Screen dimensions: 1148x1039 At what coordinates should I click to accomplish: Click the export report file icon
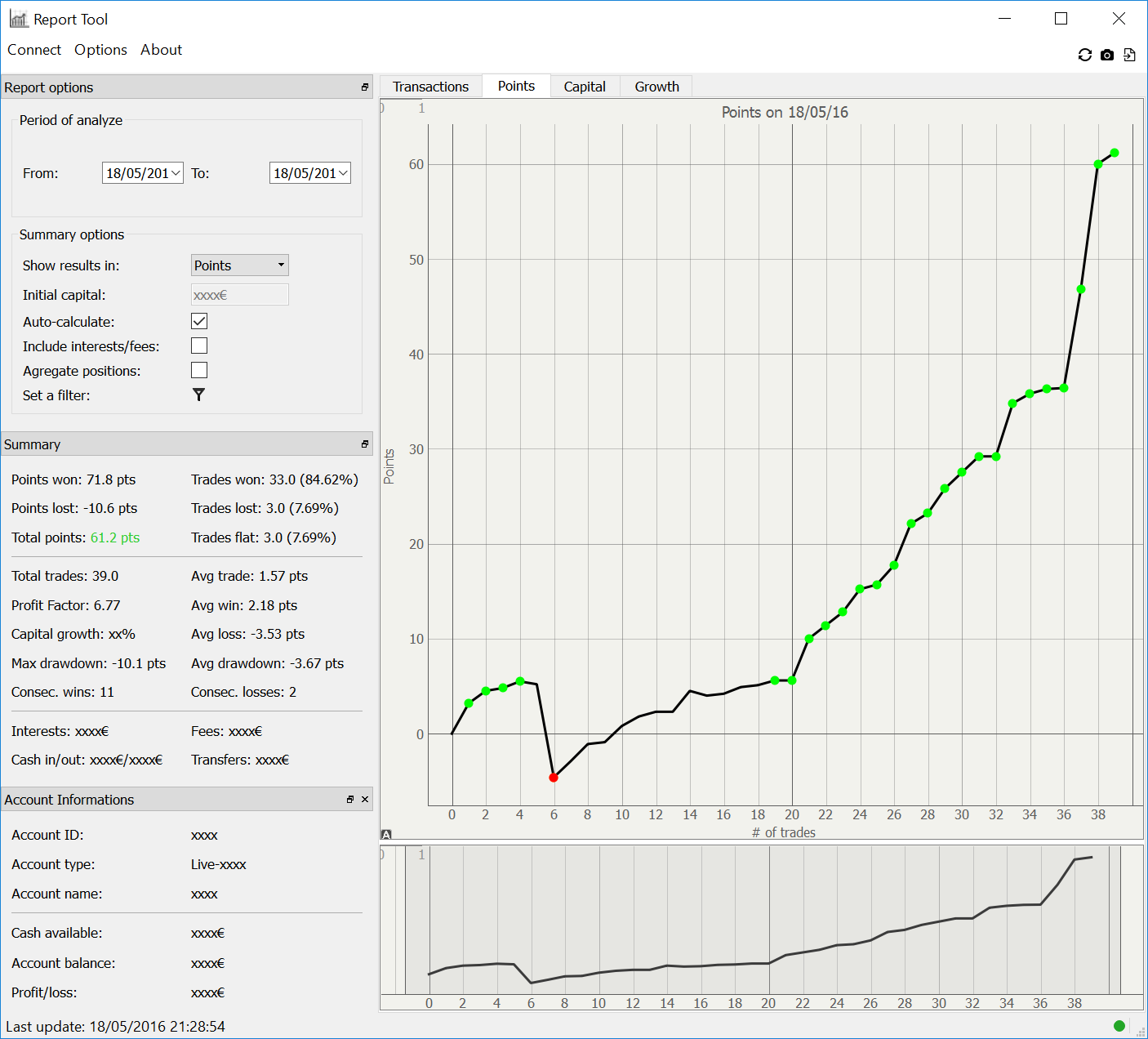pyautogui.click(x=1129, y=55)
